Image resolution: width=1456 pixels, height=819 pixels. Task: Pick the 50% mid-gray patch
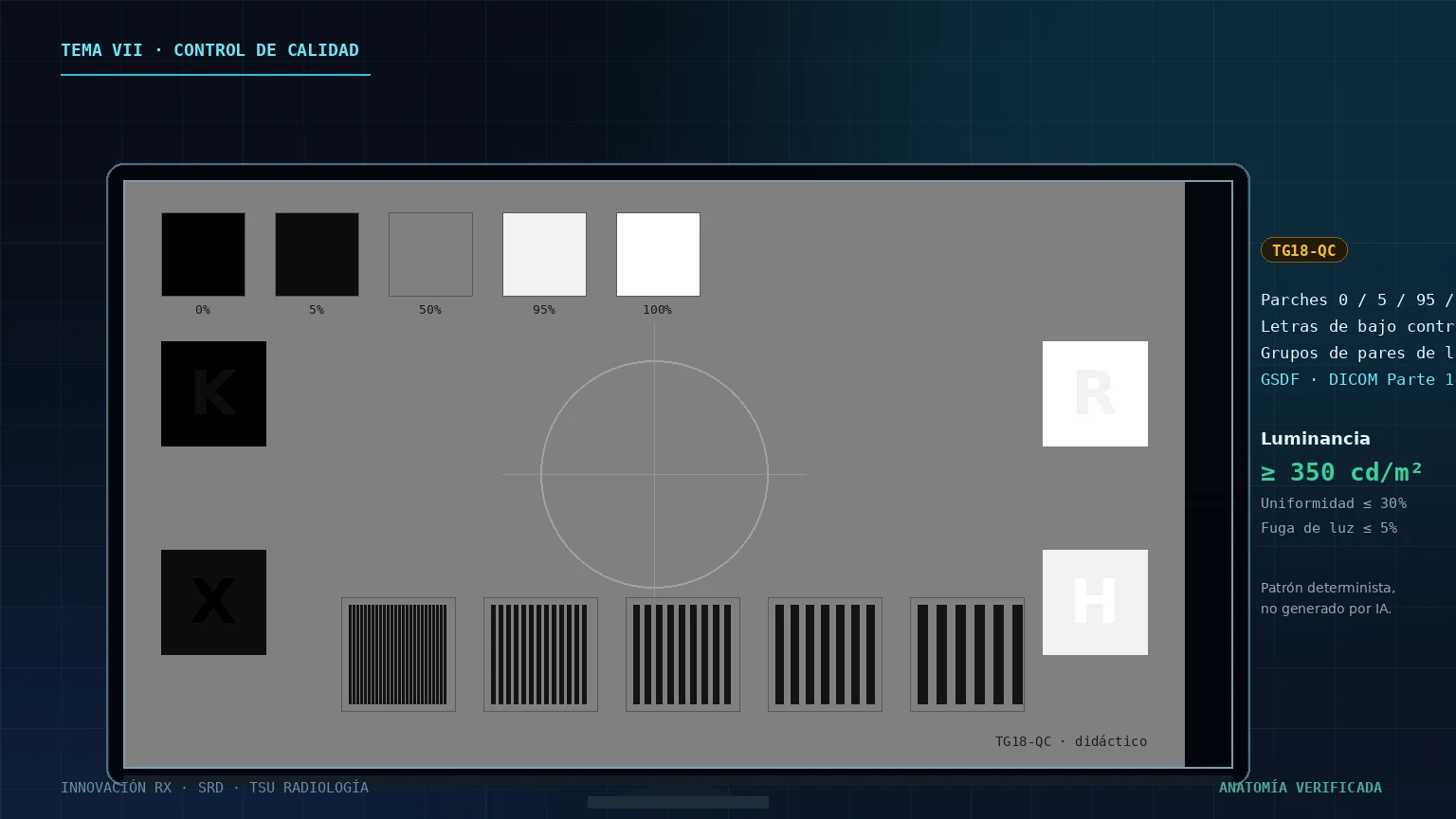pyautogui.click(x=430, y=254)
